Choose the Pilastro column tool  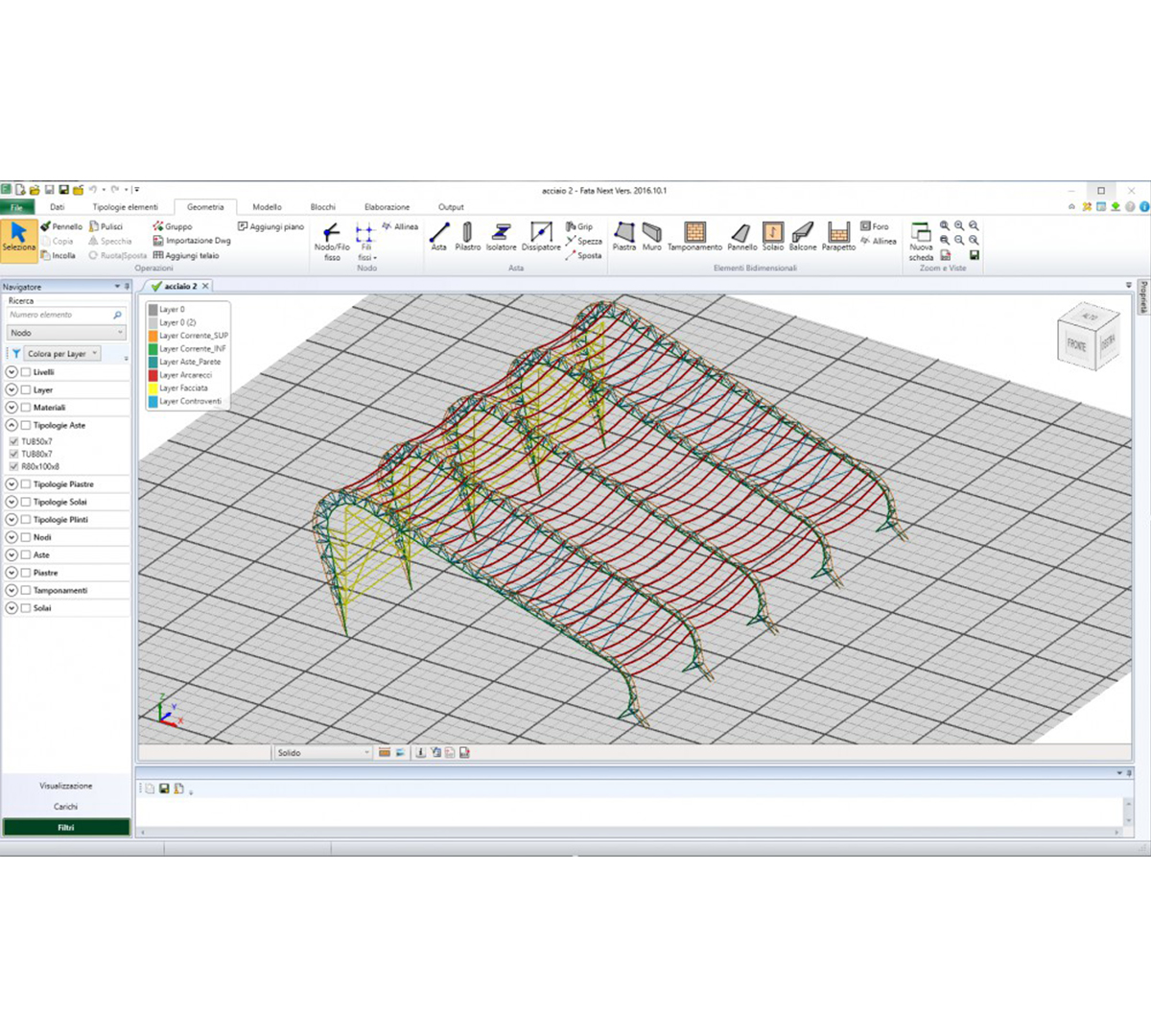468,236
